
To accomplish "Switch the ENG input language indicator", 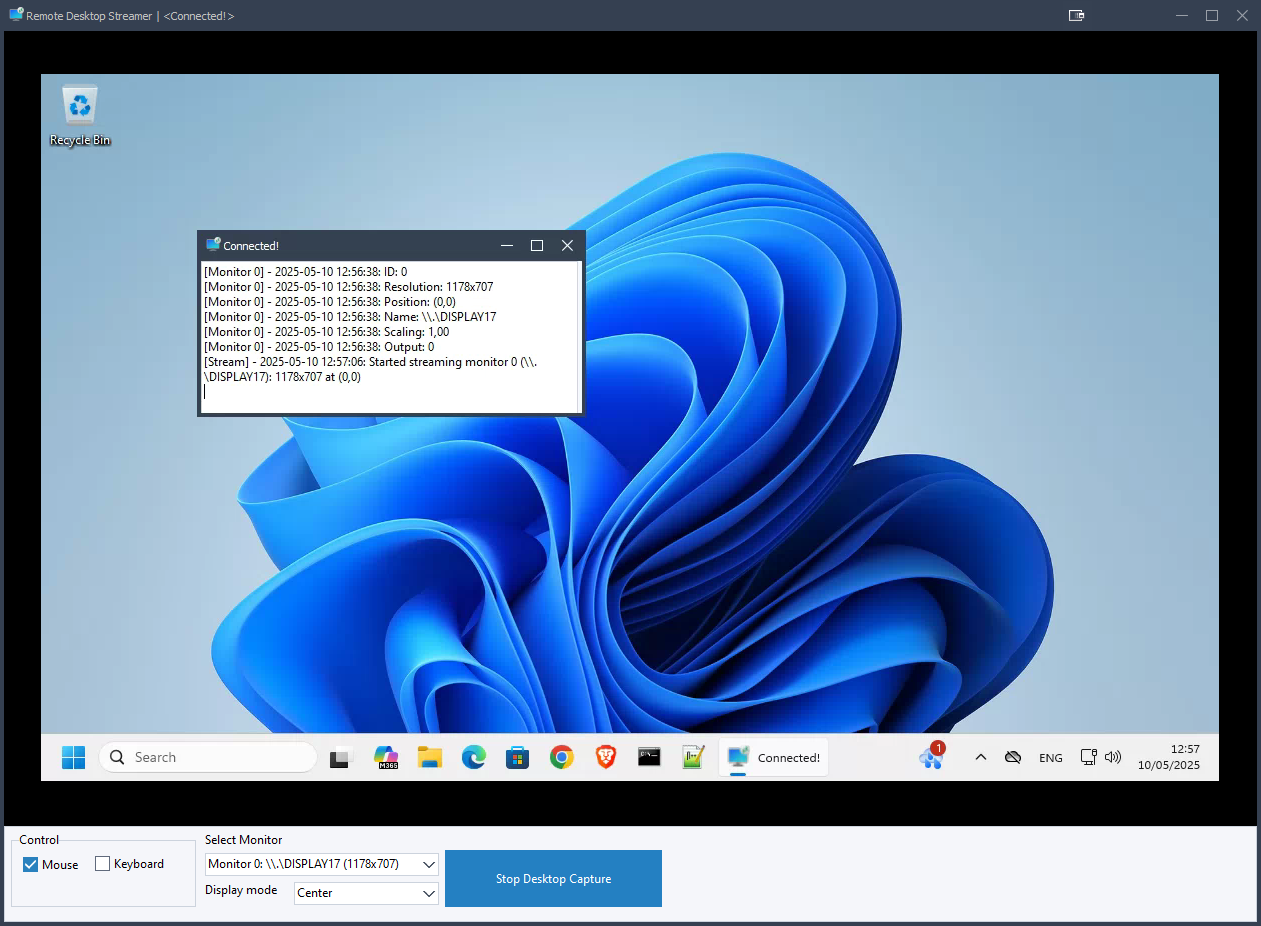I will (1051, 758).
